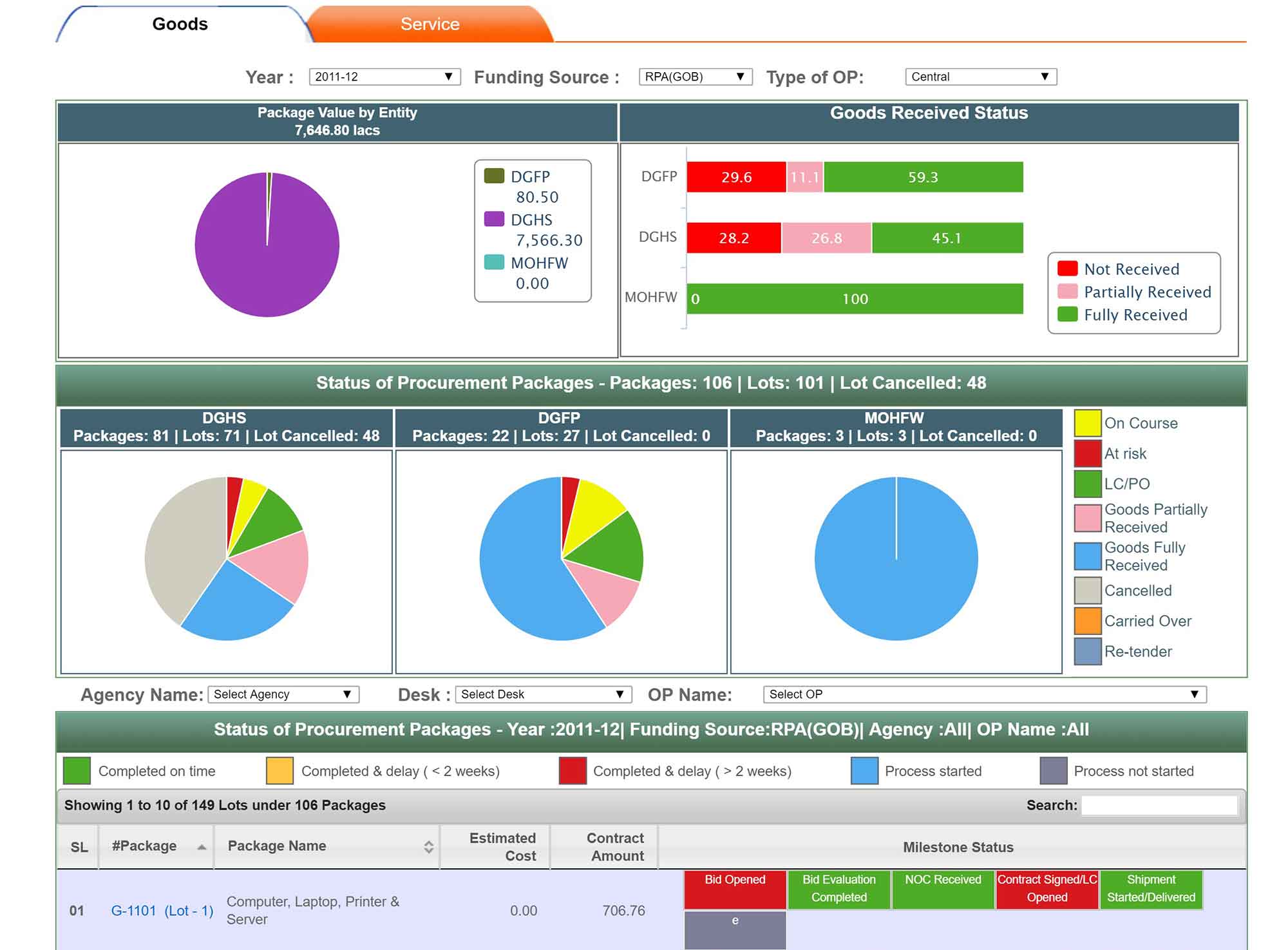The width and height of the screenshot is (1288, 950).
Task: Open the Year dropdown showing 2011-12
Action: point(384,77)
